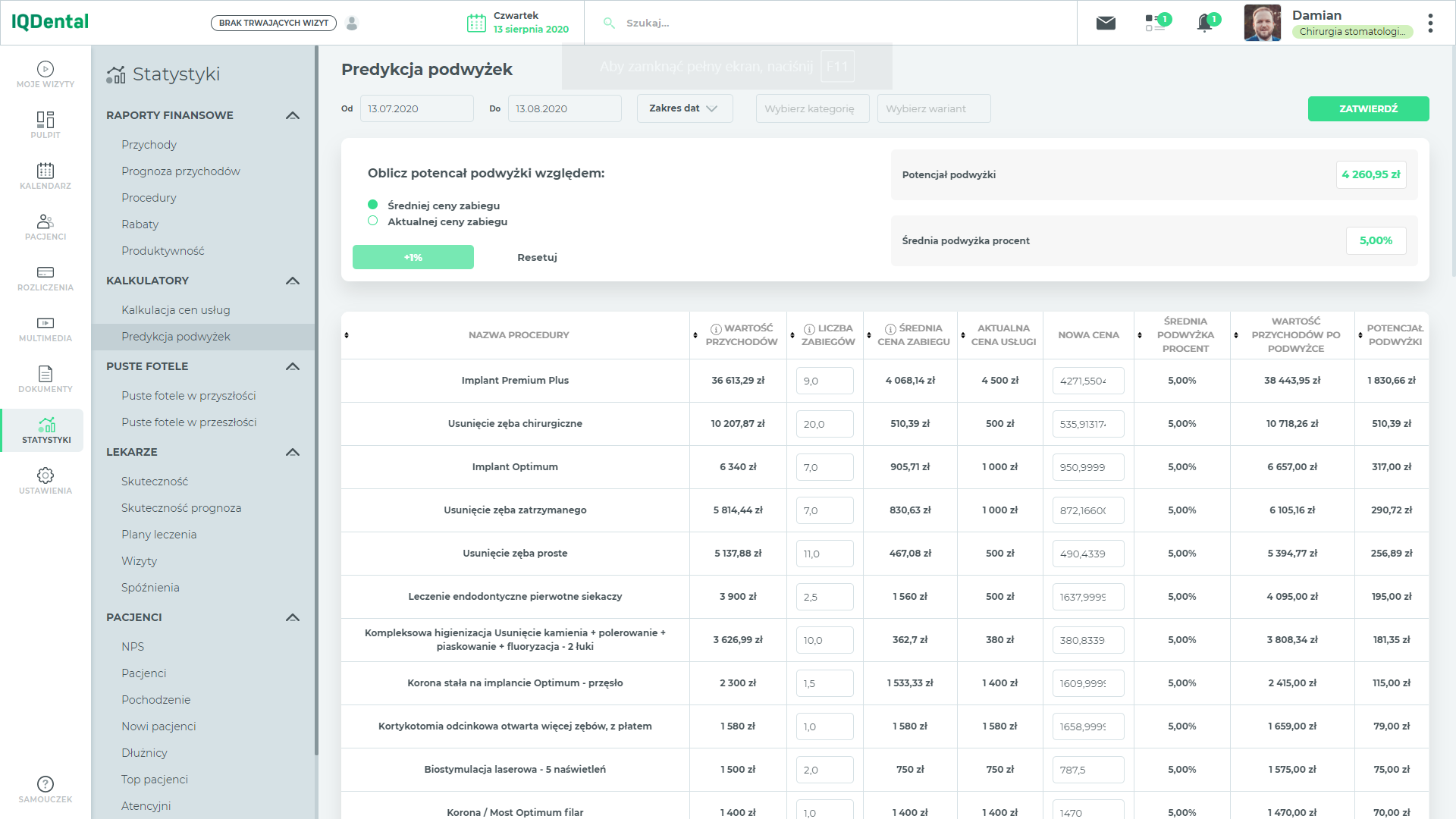Image resolution: width=1456 pixels, height=819 pixels.
Task: Open the Dokumenty document icon
Action: [45, 374]
